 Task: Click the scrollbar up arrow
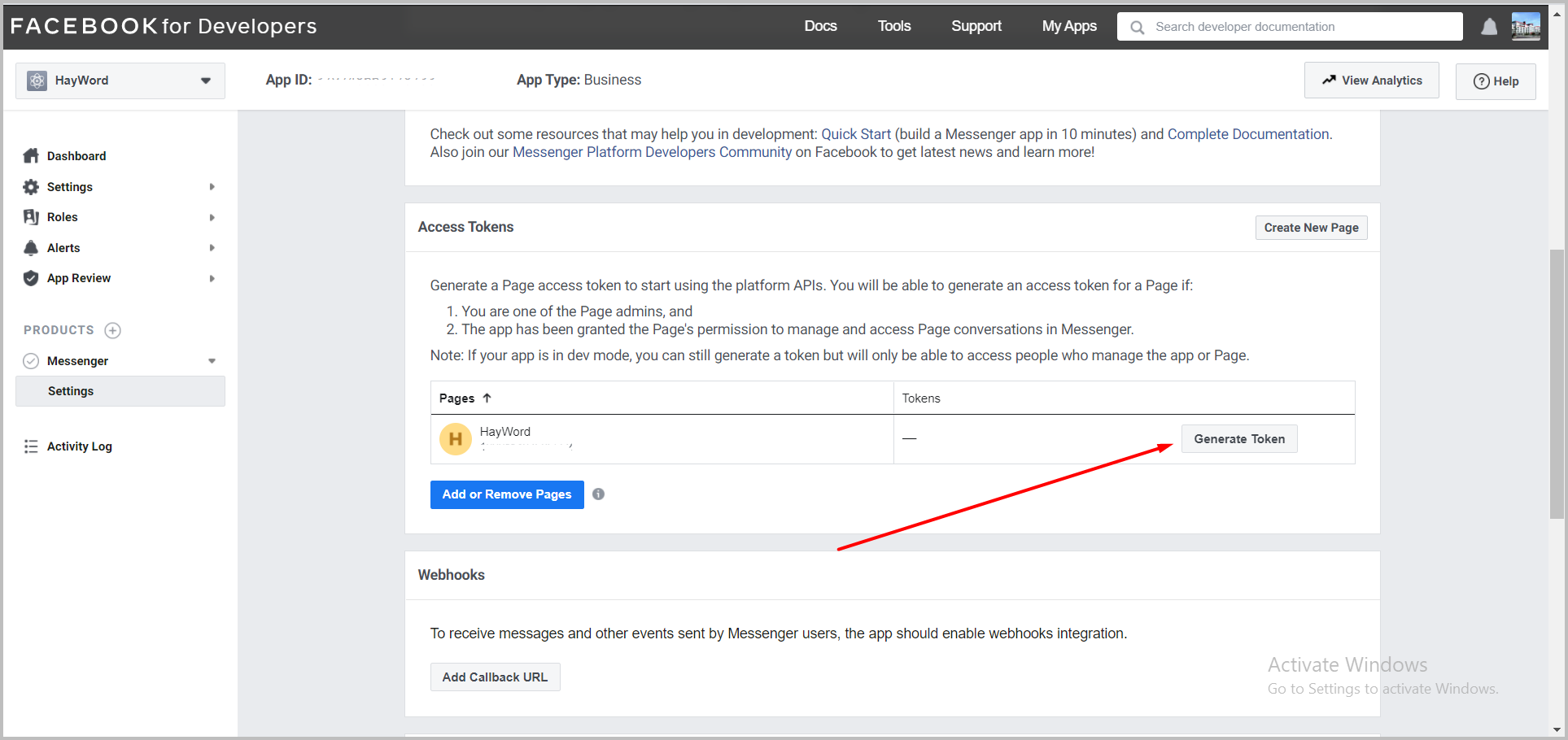click(1557, 14)
